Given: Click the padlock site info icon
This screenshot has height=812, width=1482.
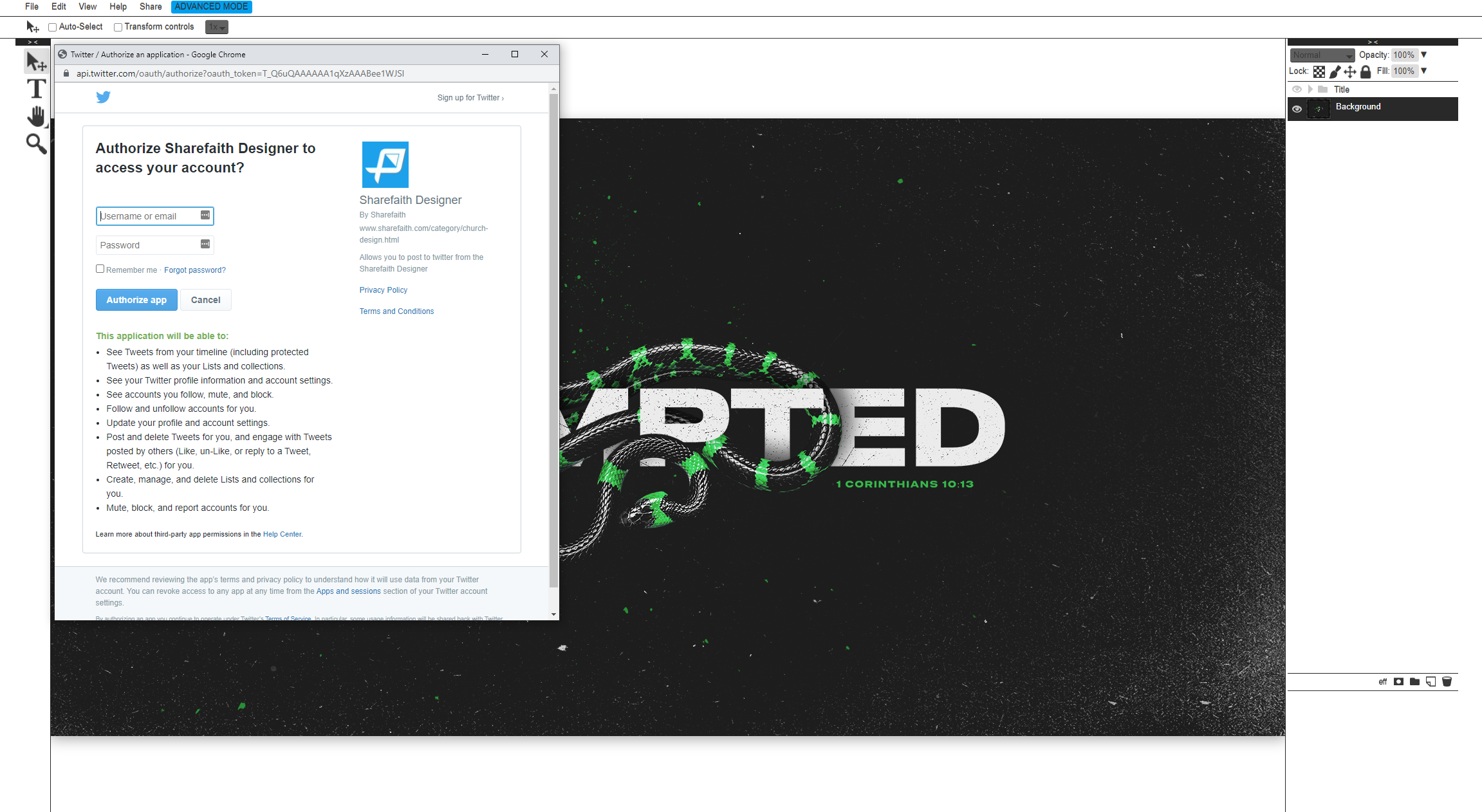Looking at the screenshot, I should tap(66, 73).
